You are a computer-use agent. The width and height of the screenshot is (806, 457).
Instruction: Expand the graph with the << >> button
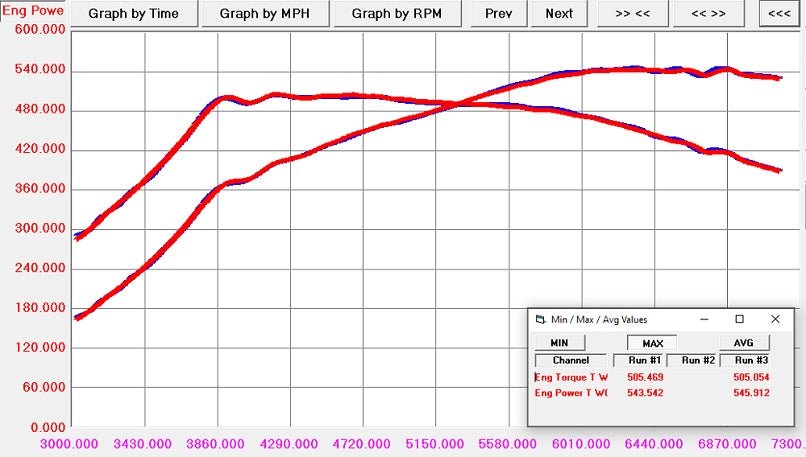click(x=707, y=14)
